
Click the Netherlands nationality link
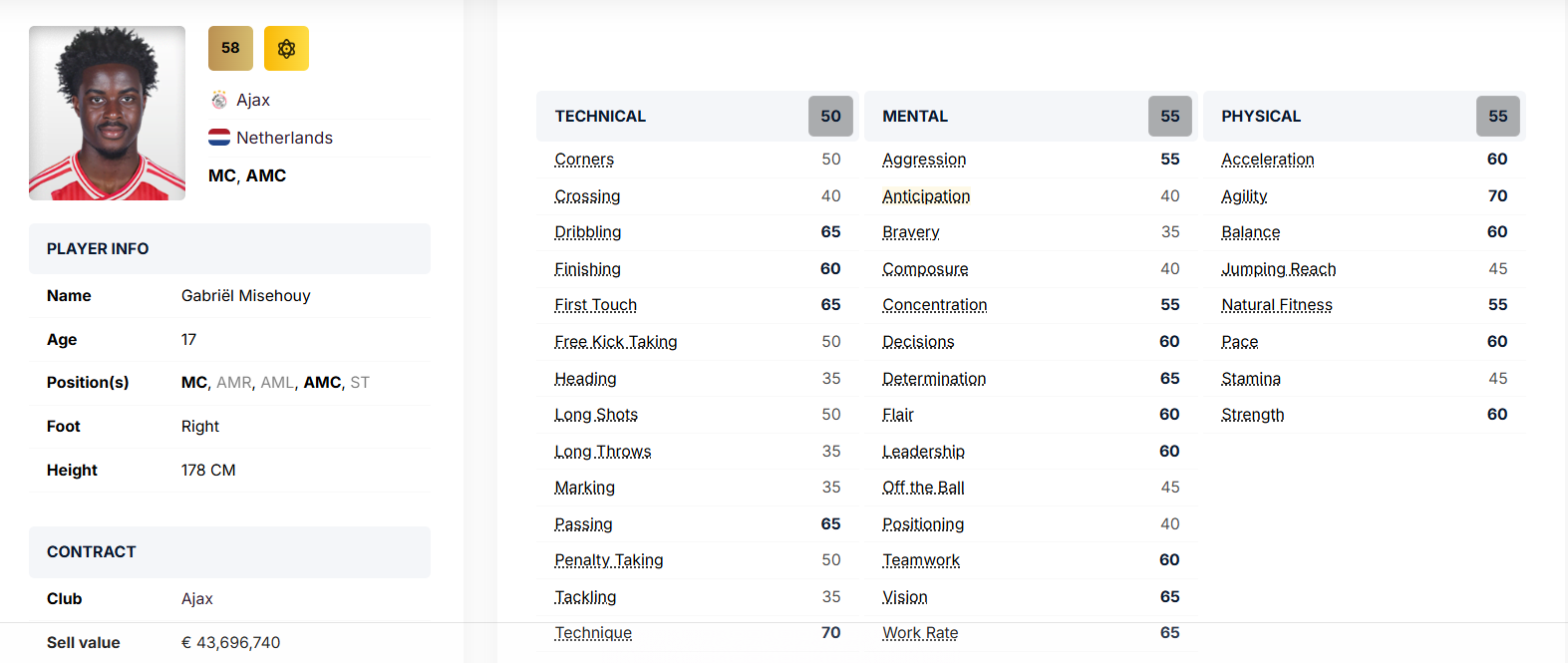point(284,138)
